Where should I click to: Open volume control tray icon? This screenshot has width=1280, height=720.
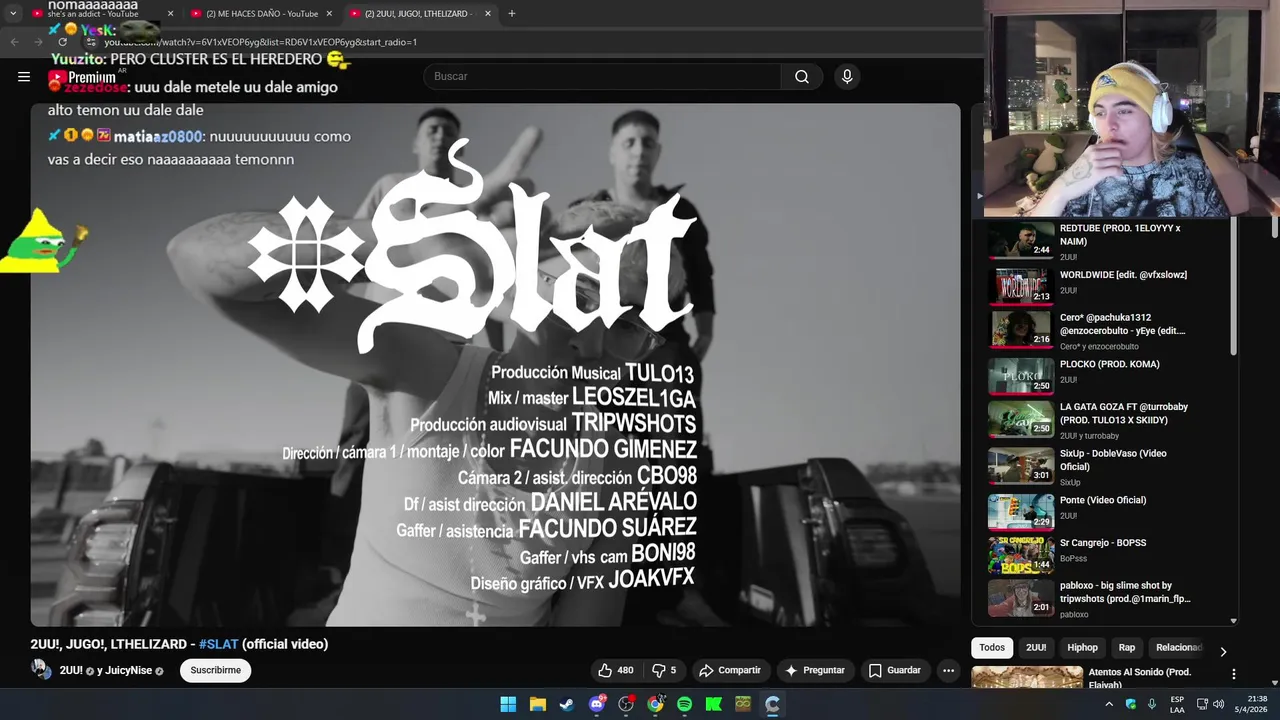(1218, 704)
